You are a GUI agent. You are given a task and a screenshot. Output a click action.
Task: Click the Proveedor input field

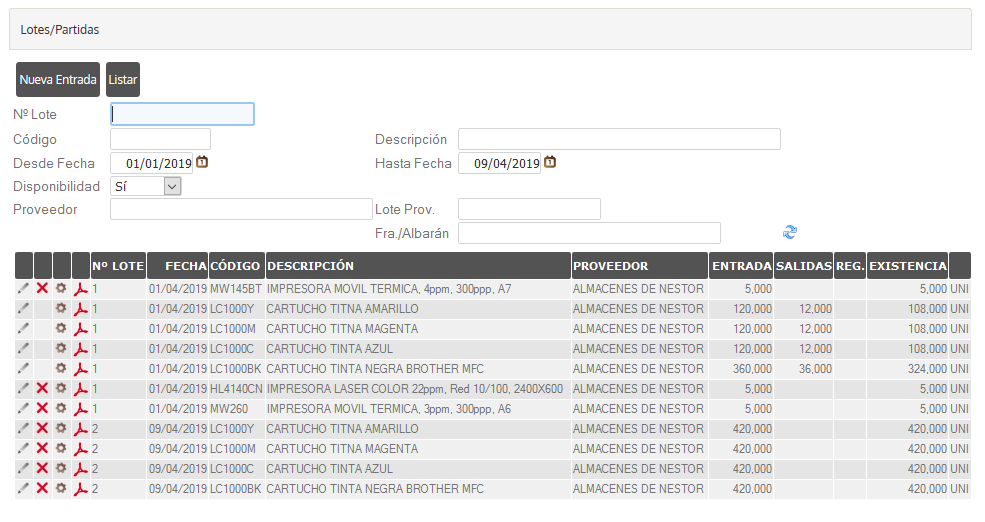[x=240, y=209]
